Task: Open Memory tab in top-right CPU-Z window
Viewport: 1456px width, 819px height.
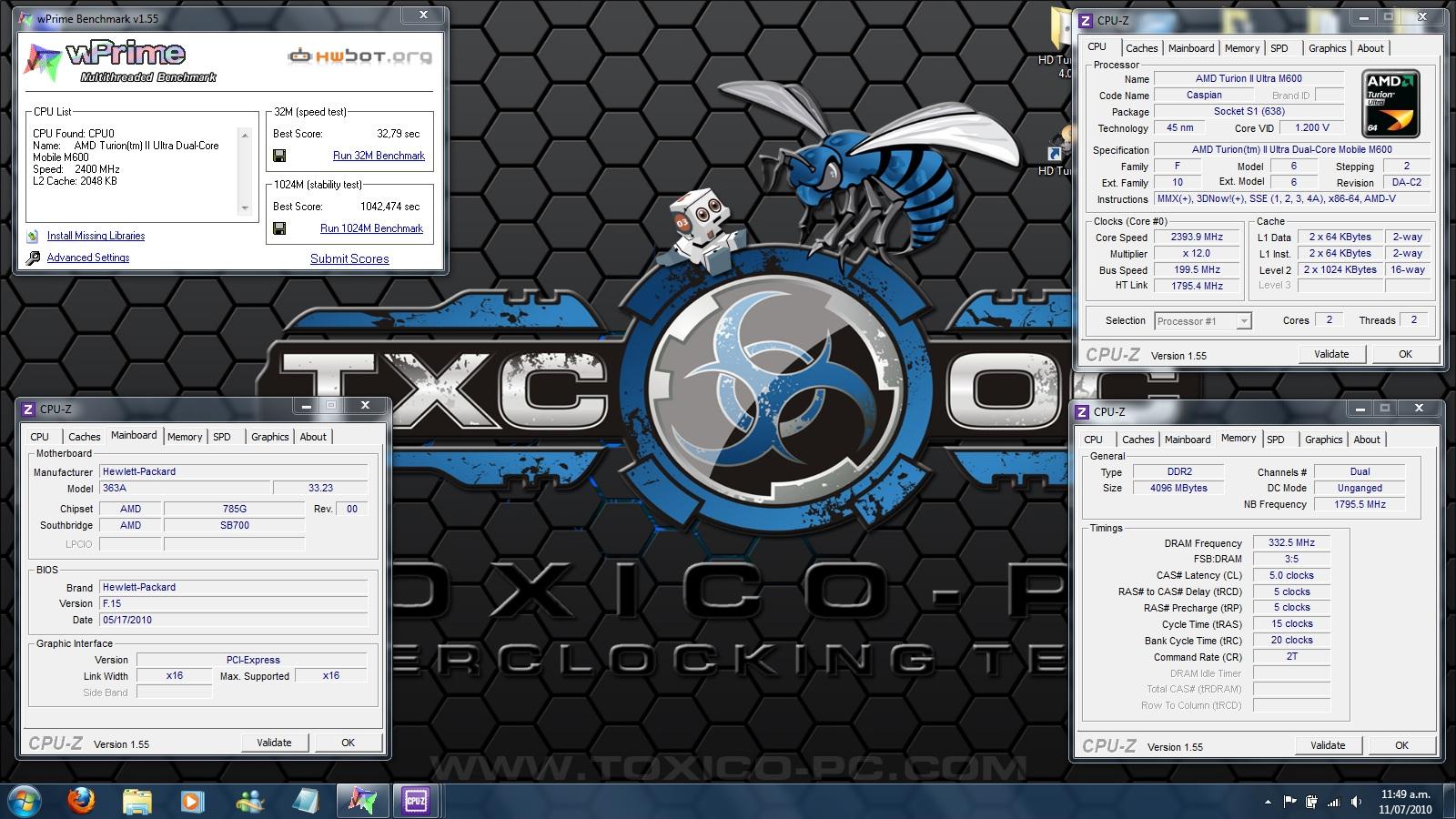Action: (1242, 48)
